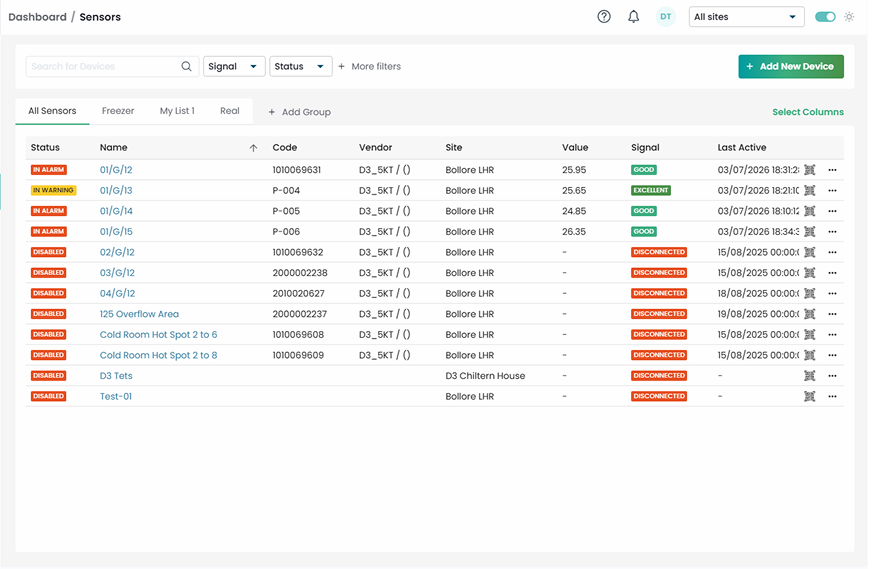Open QR code for sensor 02/G/12

coord(809,252)
